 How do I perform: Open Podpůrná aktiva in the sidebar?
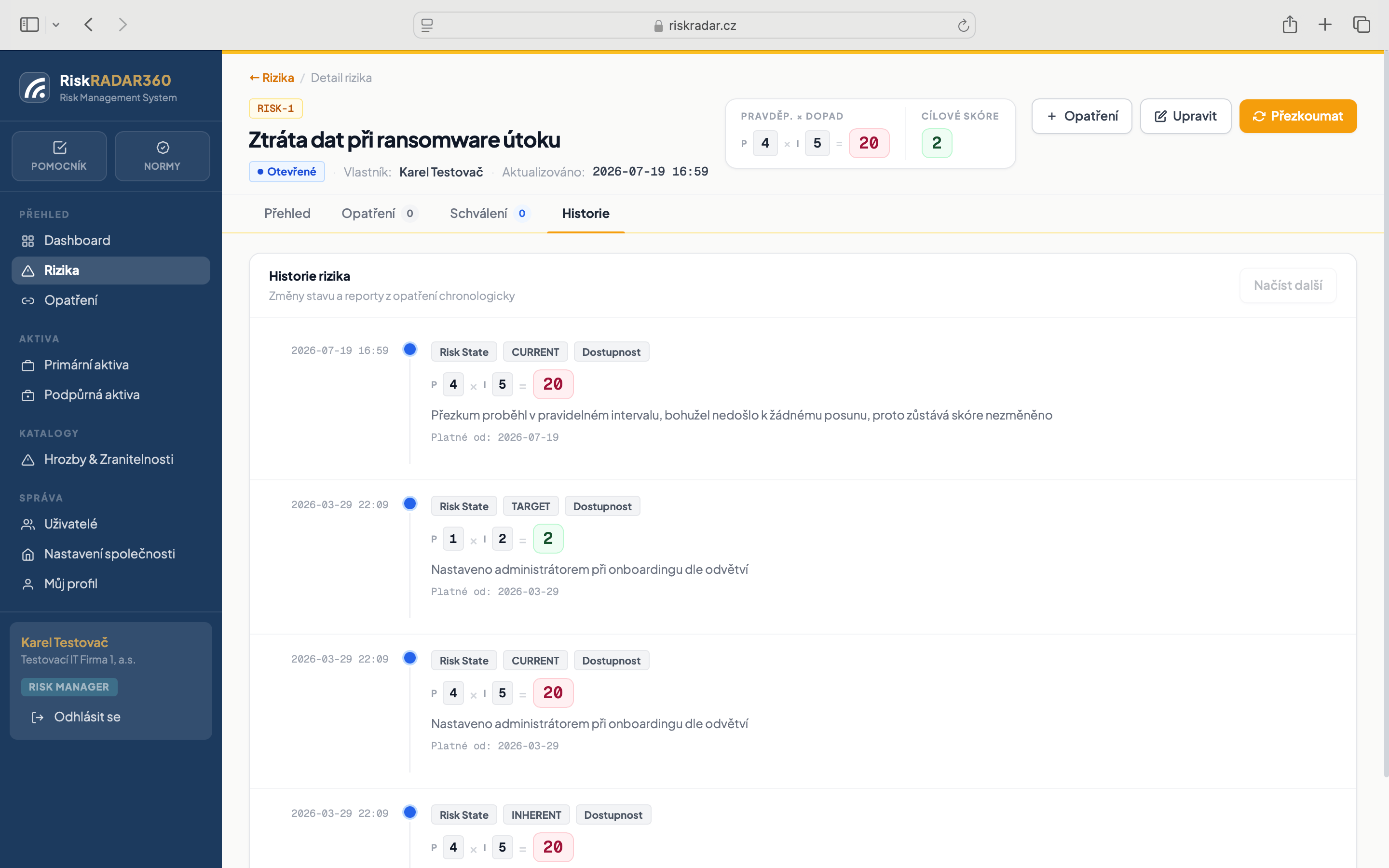pos(111,395)
